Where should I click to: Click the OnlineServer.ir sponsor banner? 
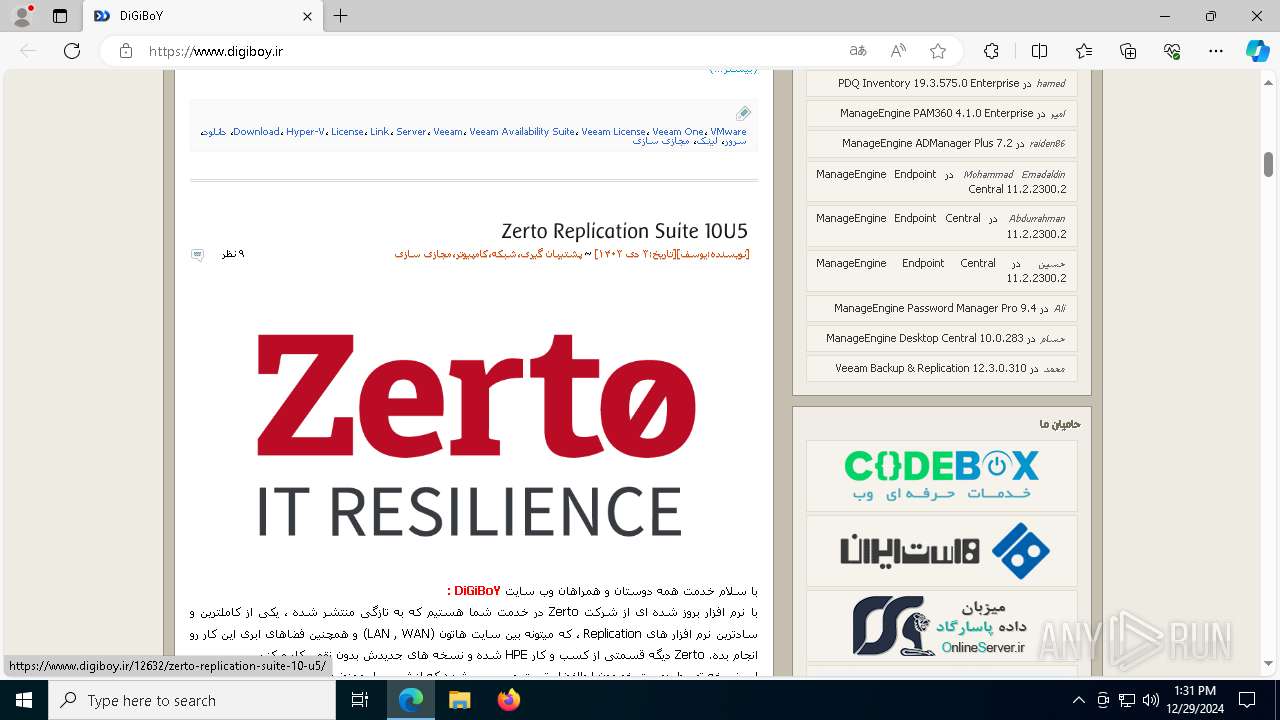[x=941, y=626]
